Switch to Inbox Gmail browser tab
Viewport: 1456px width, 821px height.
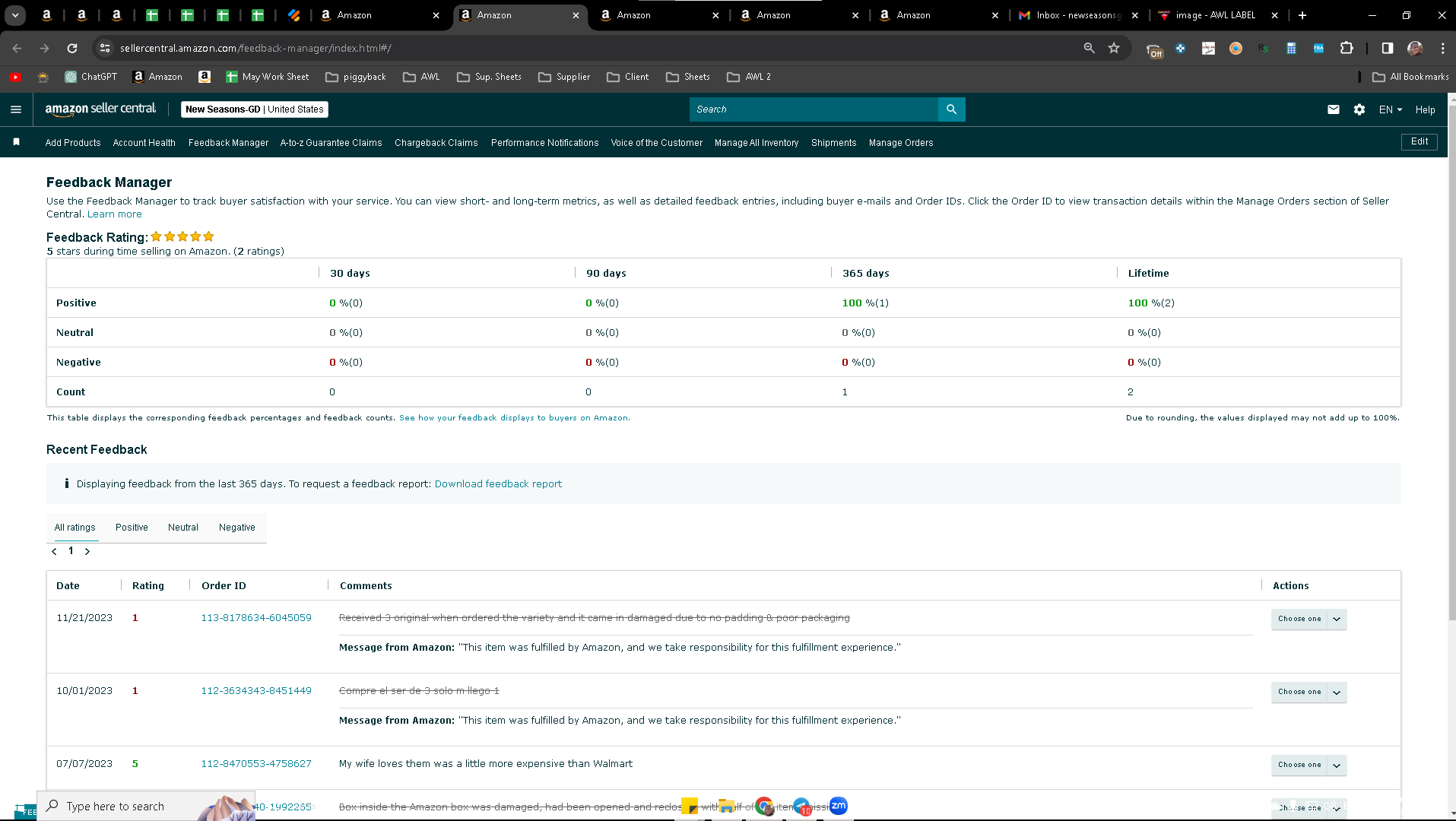click(x=1079, y=15)
